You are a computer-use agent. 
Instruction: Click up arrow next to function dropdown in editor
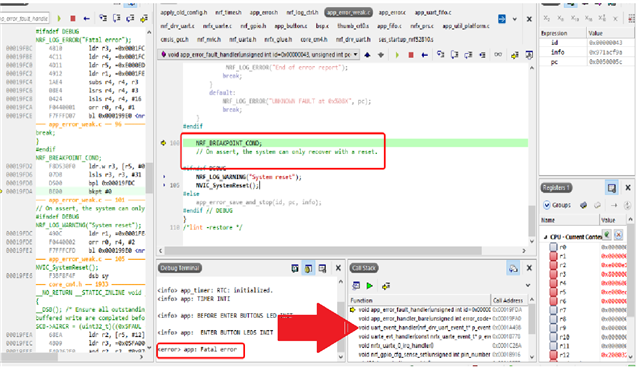point(367,55)
